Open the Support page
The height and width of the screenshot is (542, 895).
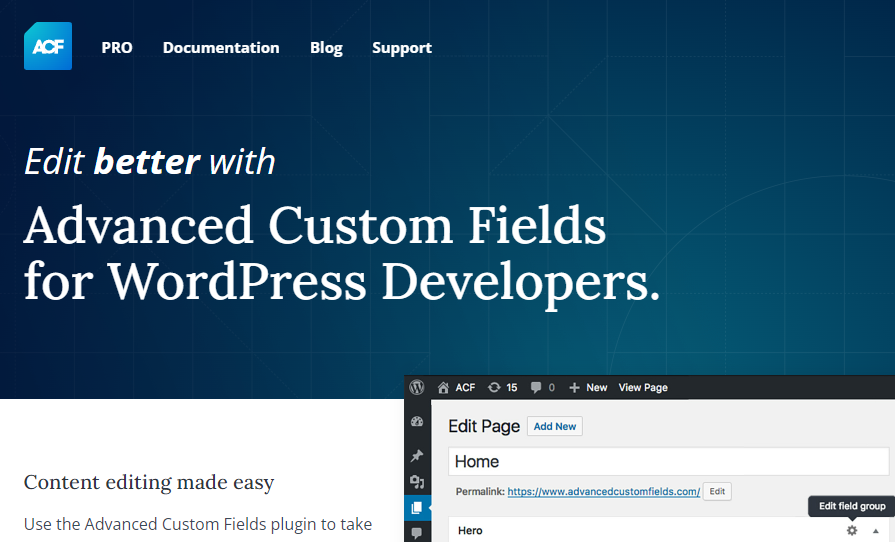[402, 48]
